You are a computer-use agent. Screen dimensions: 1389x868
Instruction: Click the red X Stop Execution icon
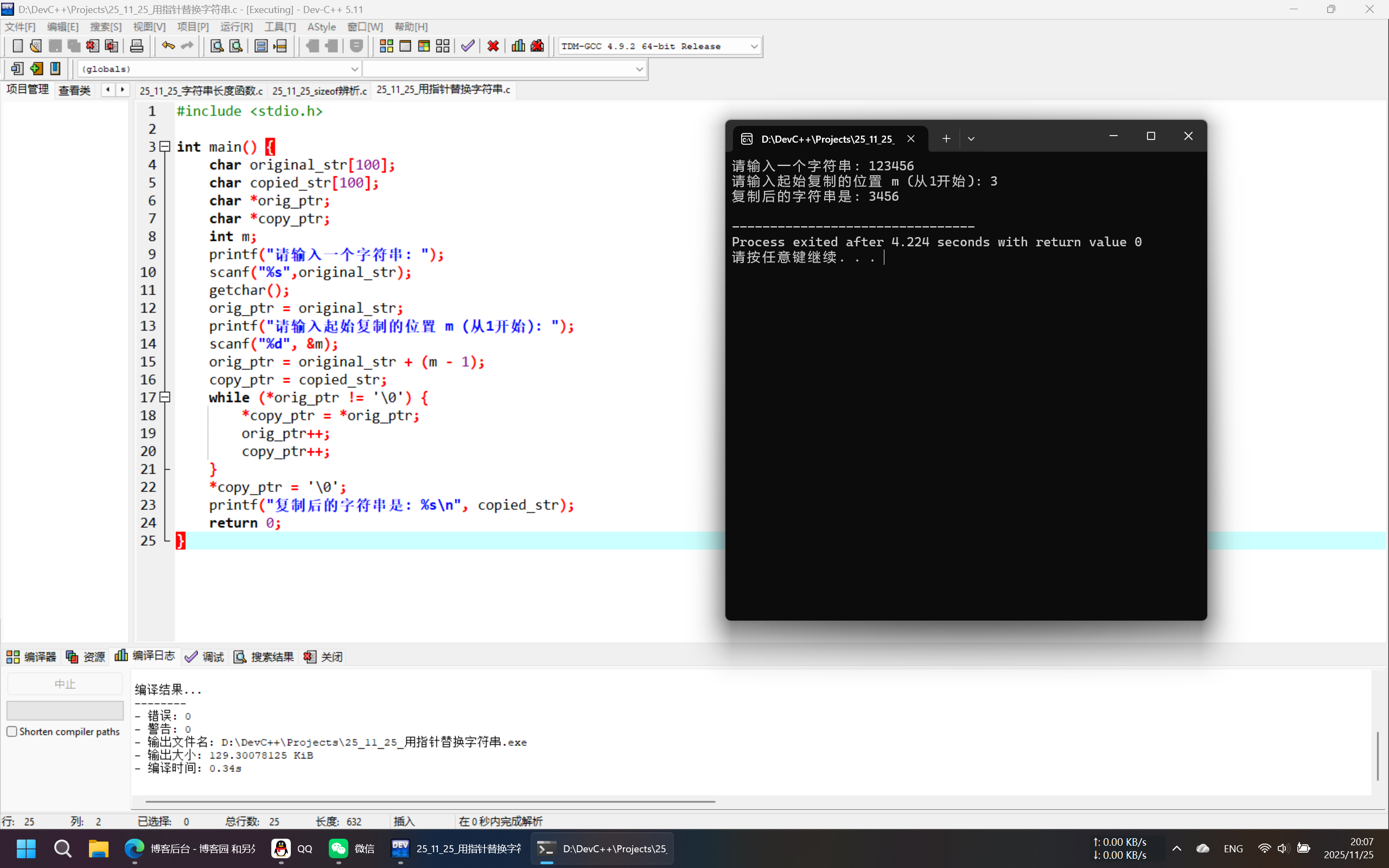493,46
